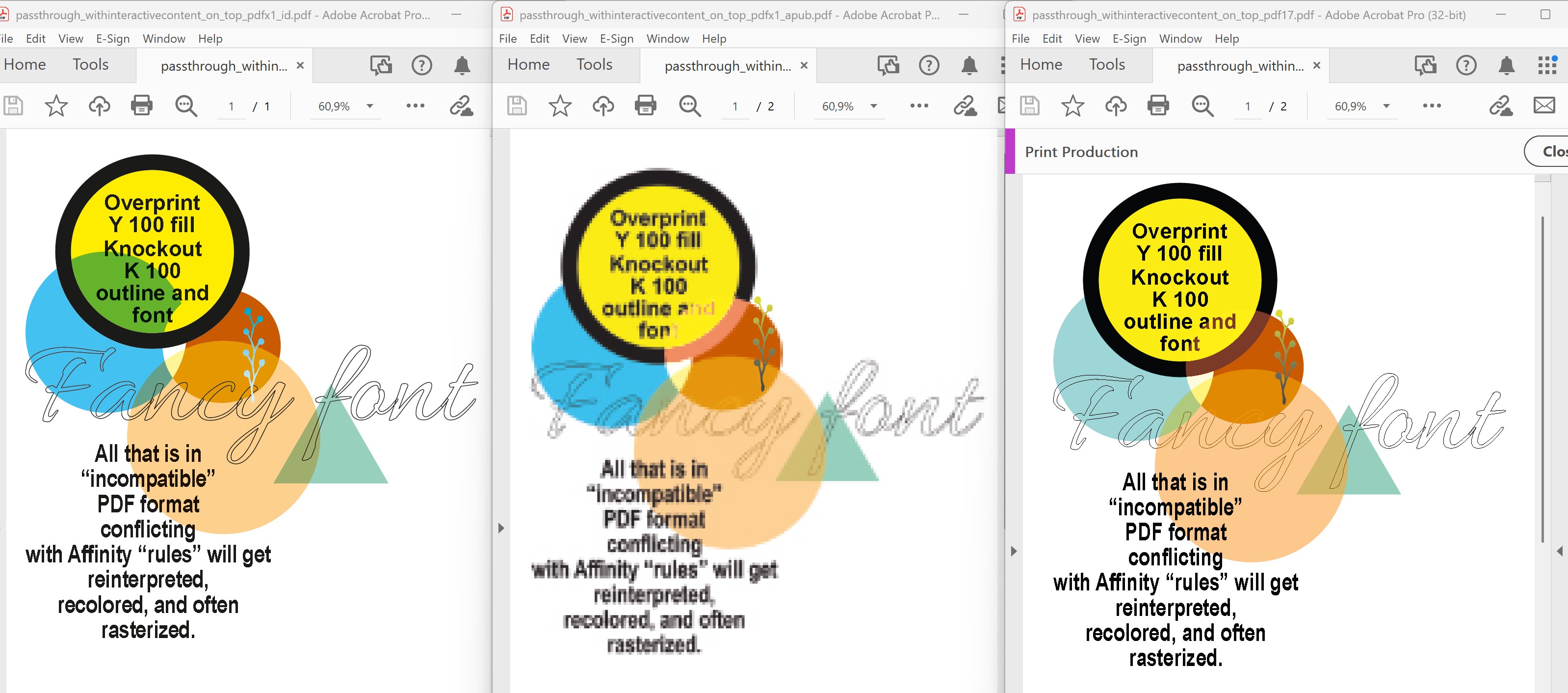Open zoom level dropdown in middle window
Image resolution: width=1568 pixels, height=693 pixels.
873,106
